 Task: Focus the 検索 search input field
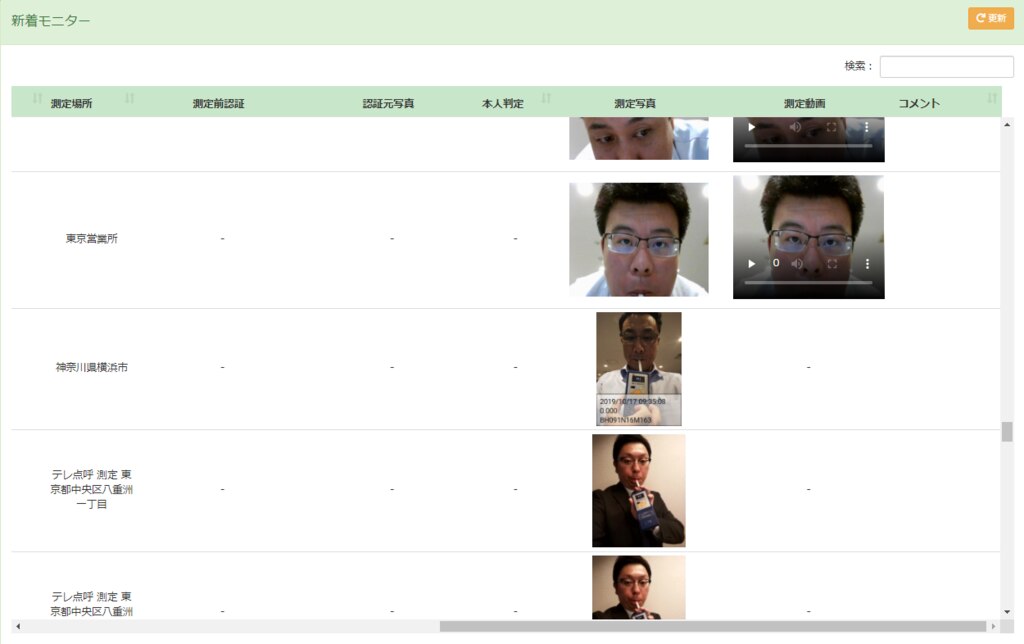tap(946, 67)
